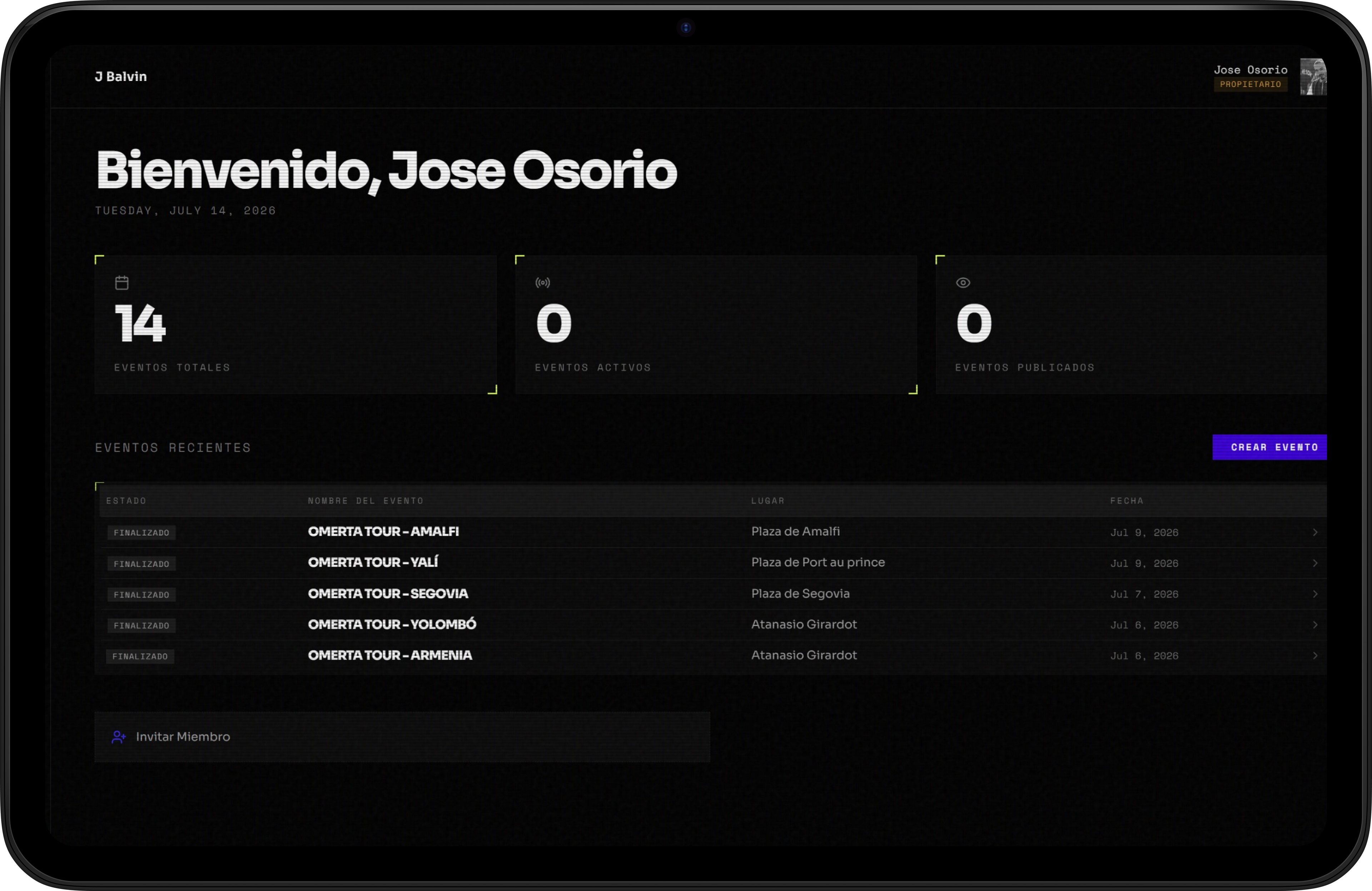Open the Eventos Totales stat card number 14
Viewport: 1372px width, 891px height.
tap(140, 323)
